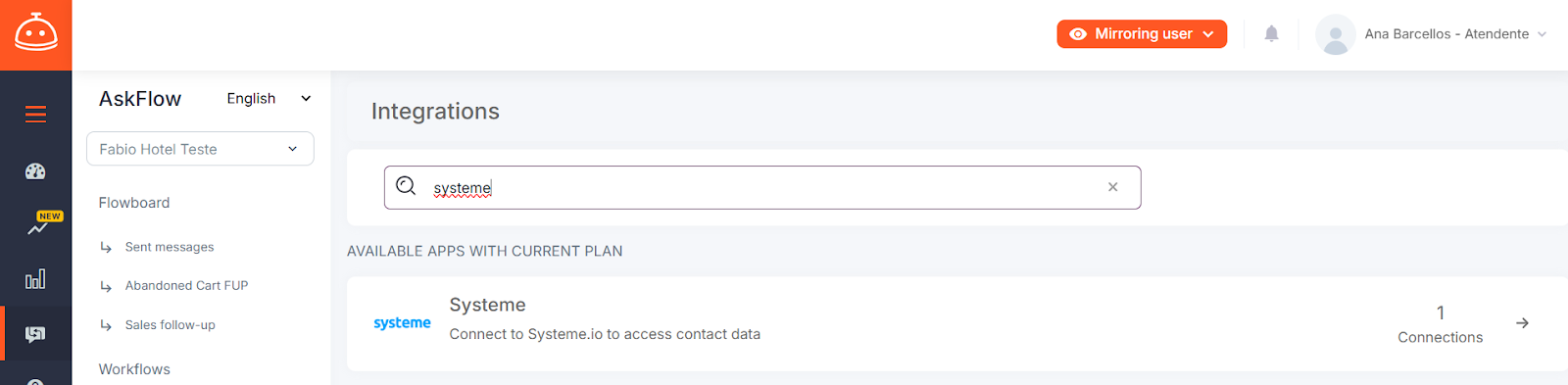Viewport: 1568px width, 385px height.
Task: Expand the Mirroring user dropdown
Action: (x=1142, y=33)
